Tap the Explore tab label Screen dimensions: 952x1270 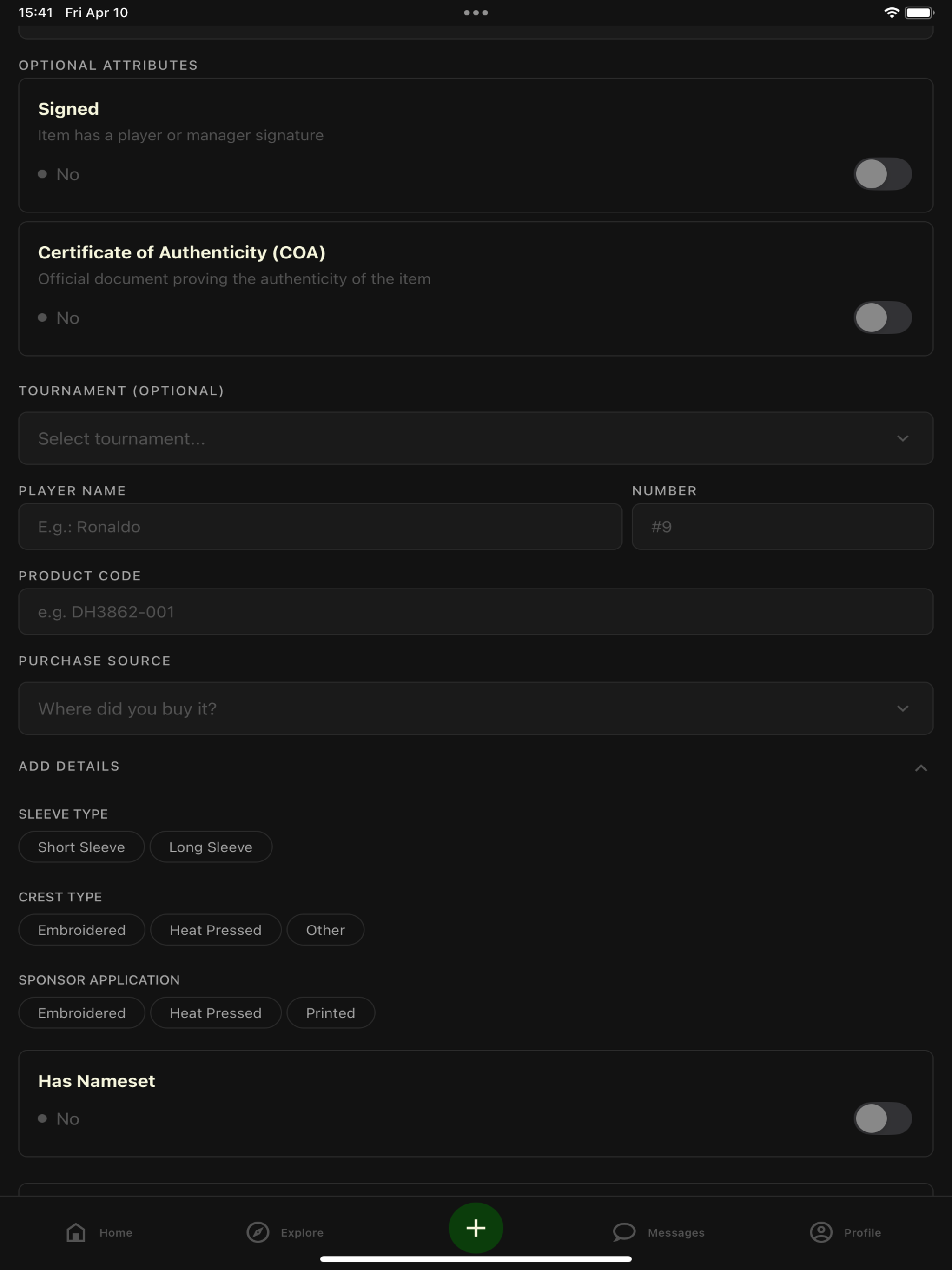[x=302, y=1233]
